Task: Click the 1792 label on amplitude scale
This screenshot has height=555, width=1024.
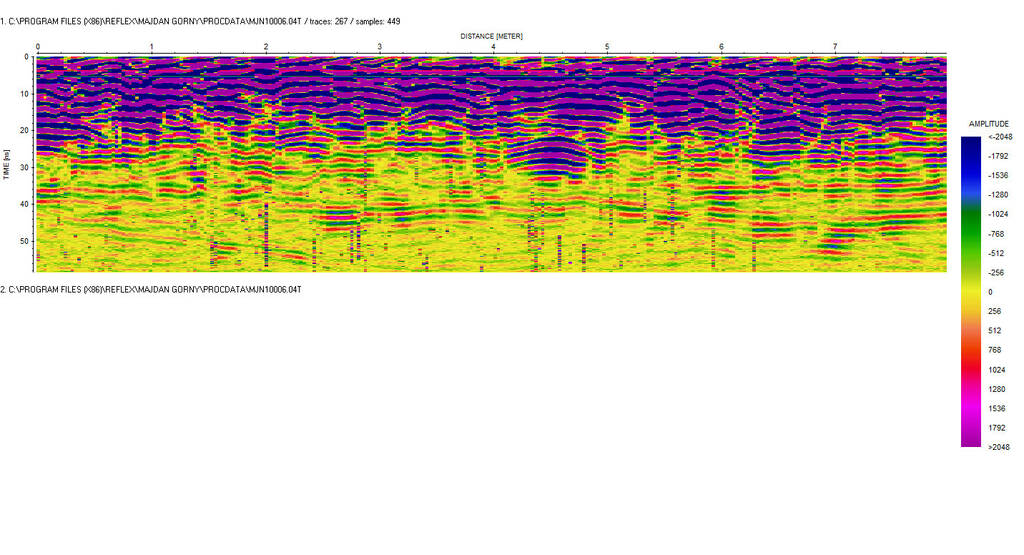Action: coord(996,428)
